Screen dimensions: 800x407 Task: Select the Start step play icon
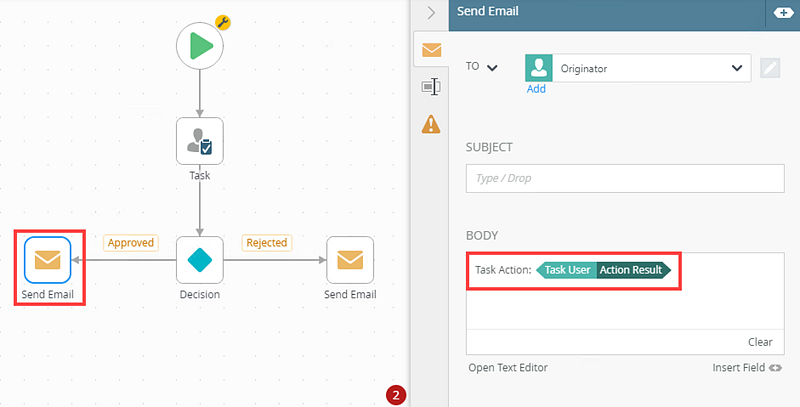pos(199,46)
